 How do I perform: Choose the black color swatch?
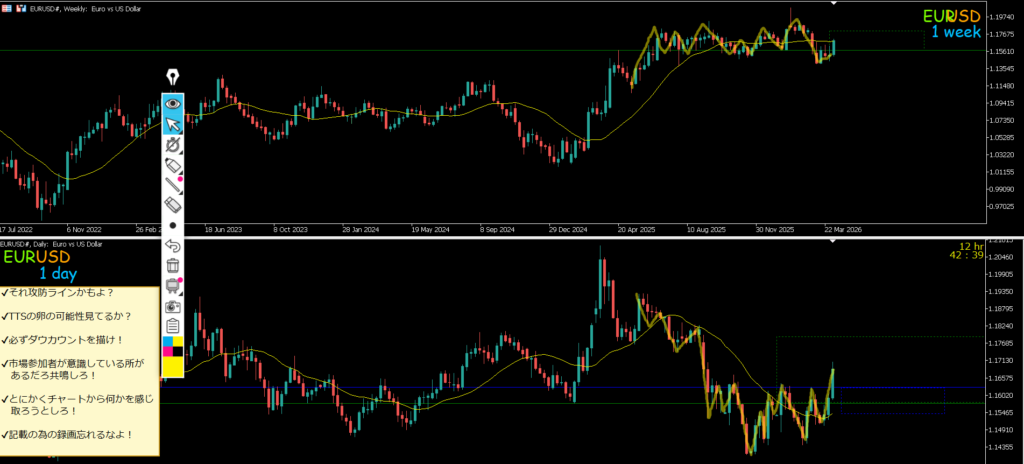tap(178, 352)
